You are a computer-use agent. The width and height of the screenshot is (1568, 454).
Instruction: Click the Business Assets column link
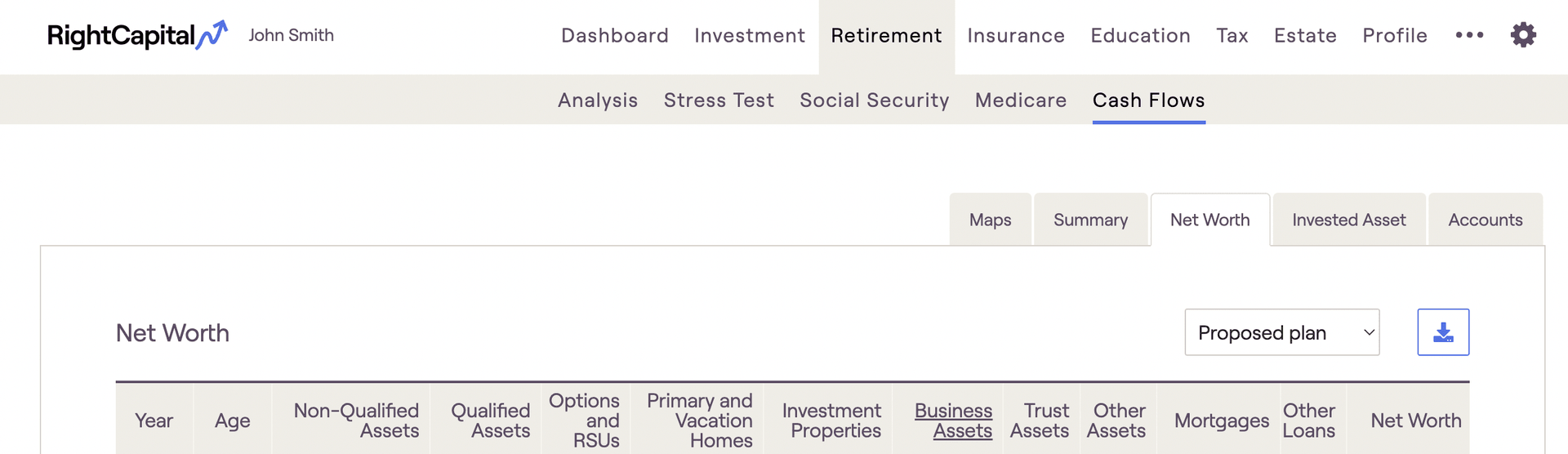click(x=953, y=421)
